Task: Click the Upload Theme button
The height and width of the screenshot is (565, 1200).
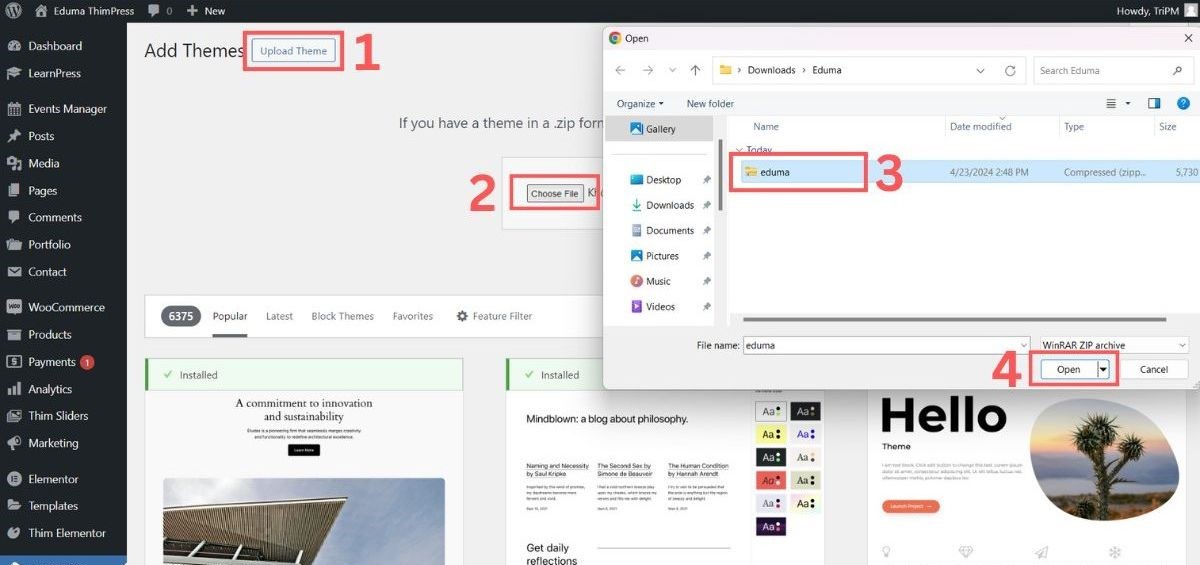Action: 294,51
